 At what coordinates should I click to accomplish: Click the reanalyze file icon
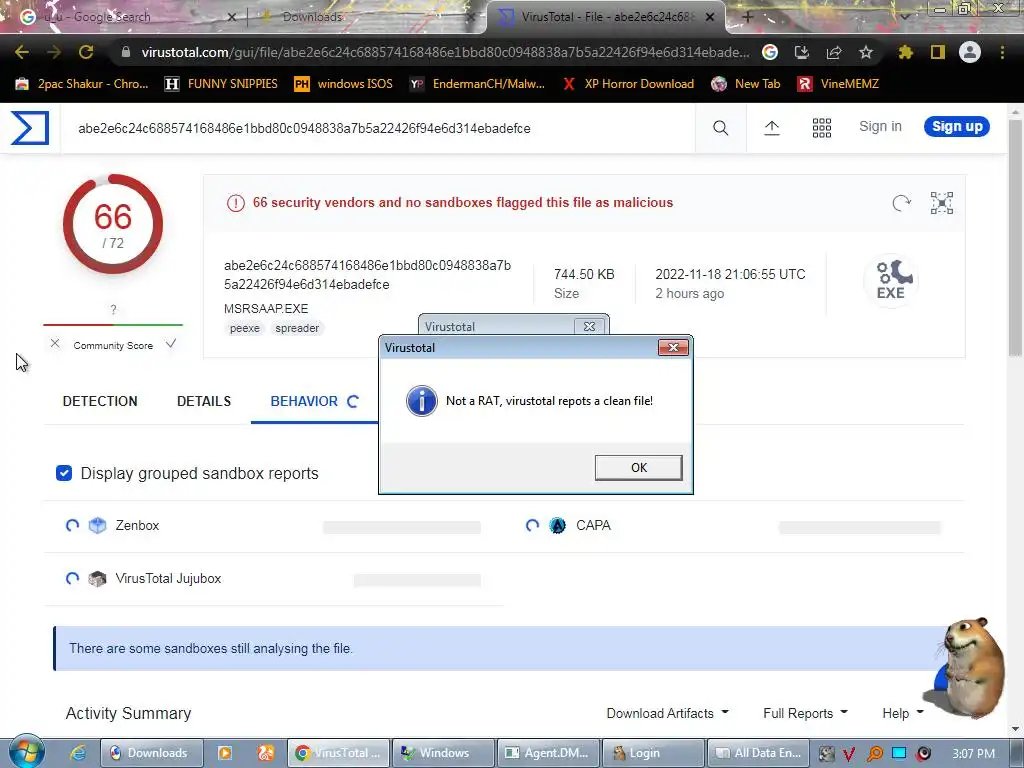(901, 203)
